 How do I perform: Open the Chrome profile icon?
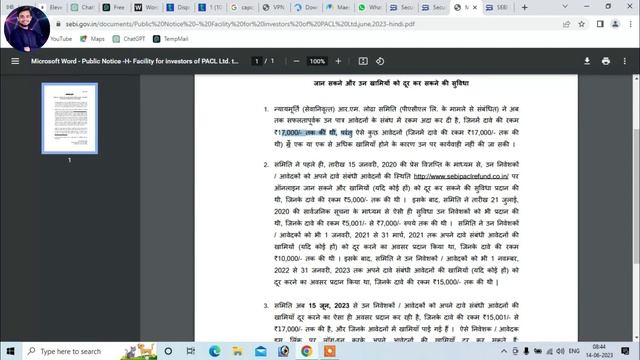[615, 24]
